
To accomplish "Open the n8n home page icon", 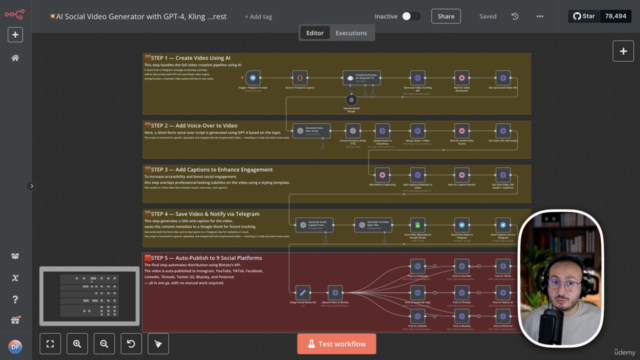I will point(15,58).
